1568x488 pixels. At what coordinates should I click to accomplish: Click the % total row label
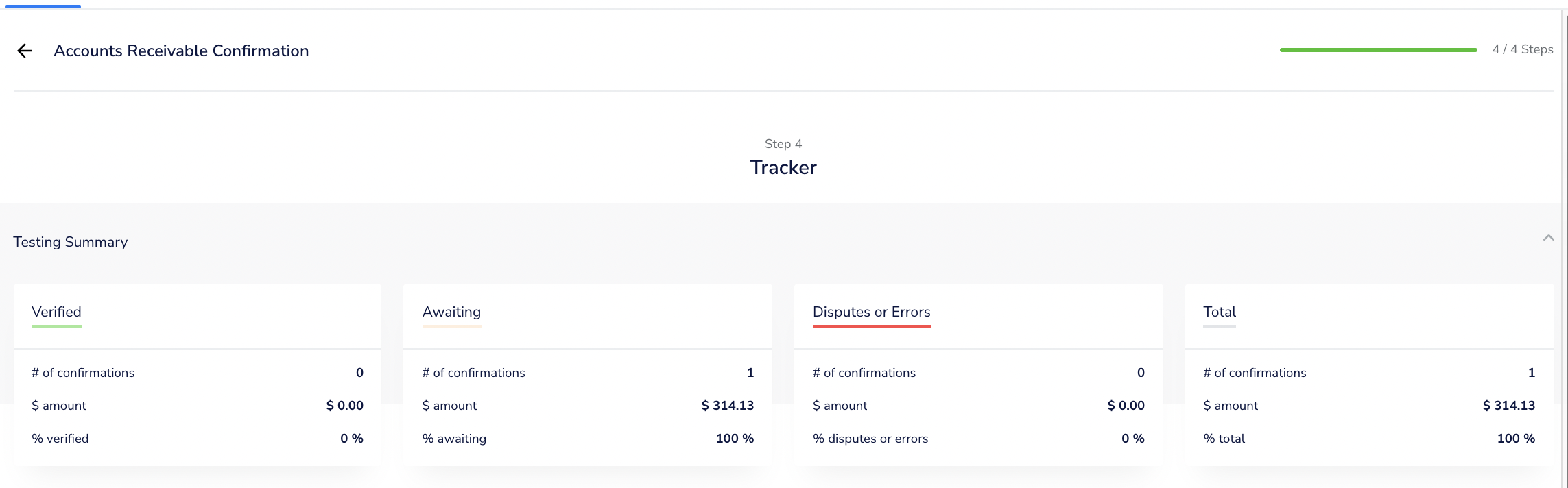[1224, 439]
